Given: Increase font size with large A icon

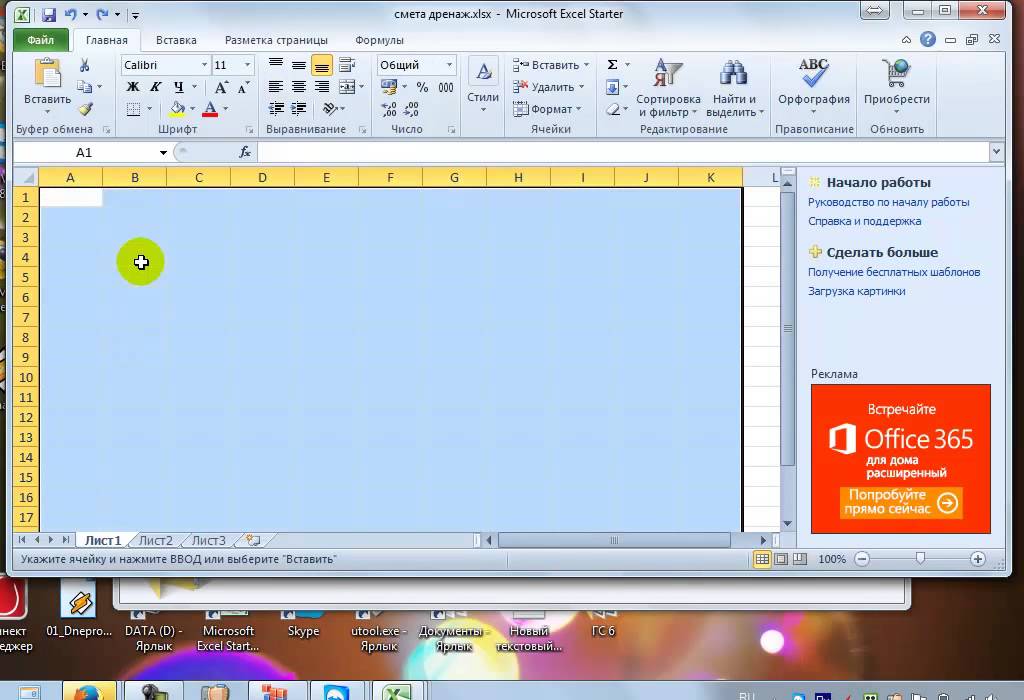Looking at the screenshot, I should point(221,87).
